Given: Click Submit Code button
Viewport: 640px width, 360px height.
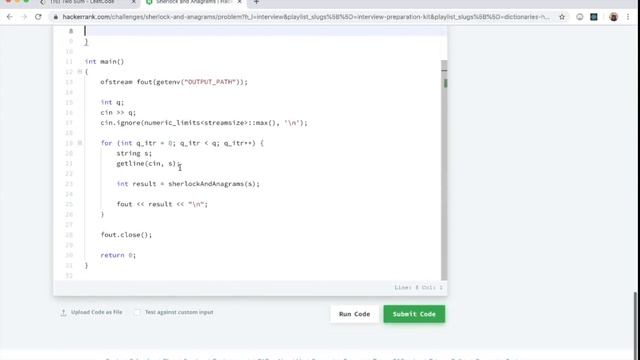Looking at the screenshot, I should click(414, 314).
